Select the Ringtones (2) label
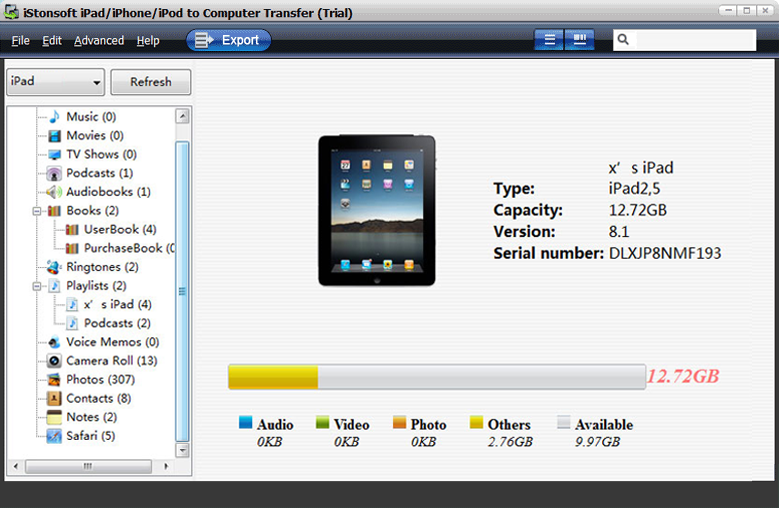780x513 pixels. [x=102, y=267]
